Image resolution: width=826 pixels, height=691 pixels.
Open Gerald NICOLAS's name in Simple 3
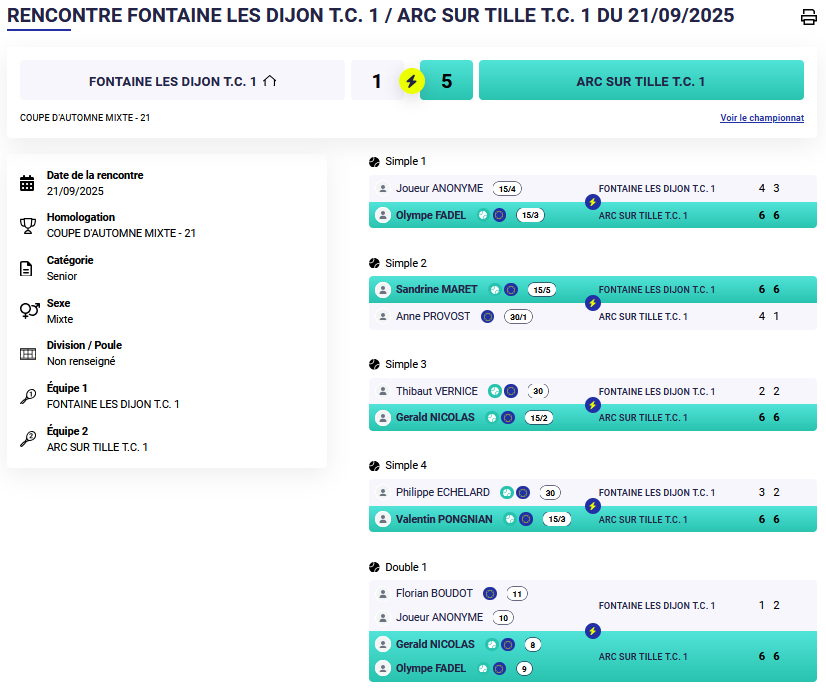(434, 417)
